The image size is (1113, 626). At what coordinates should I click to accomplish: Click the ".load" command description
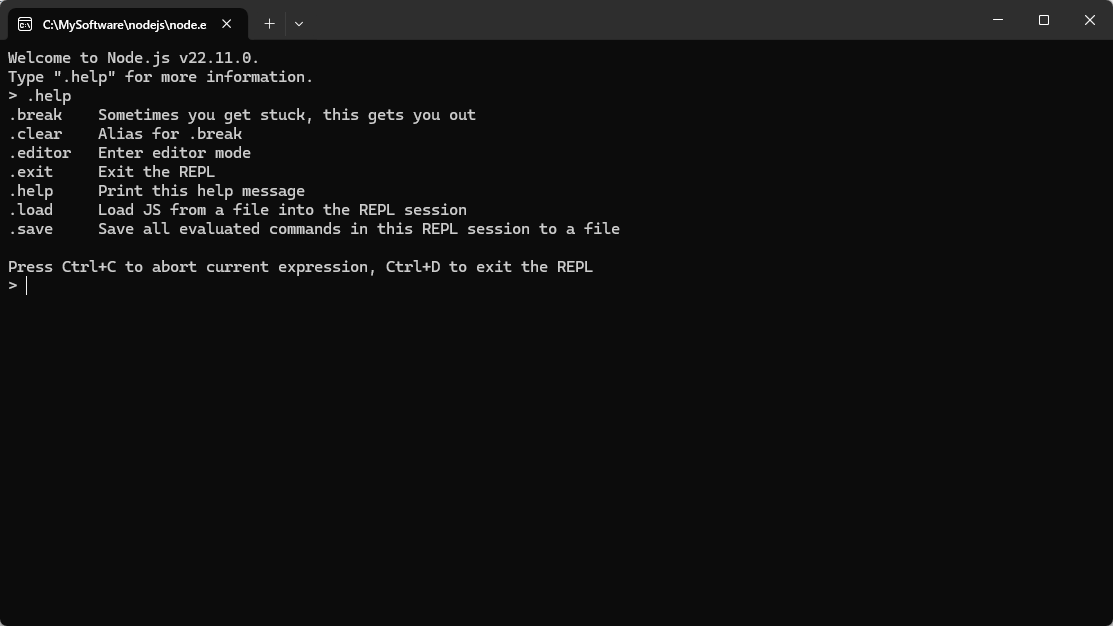(281, 209)
